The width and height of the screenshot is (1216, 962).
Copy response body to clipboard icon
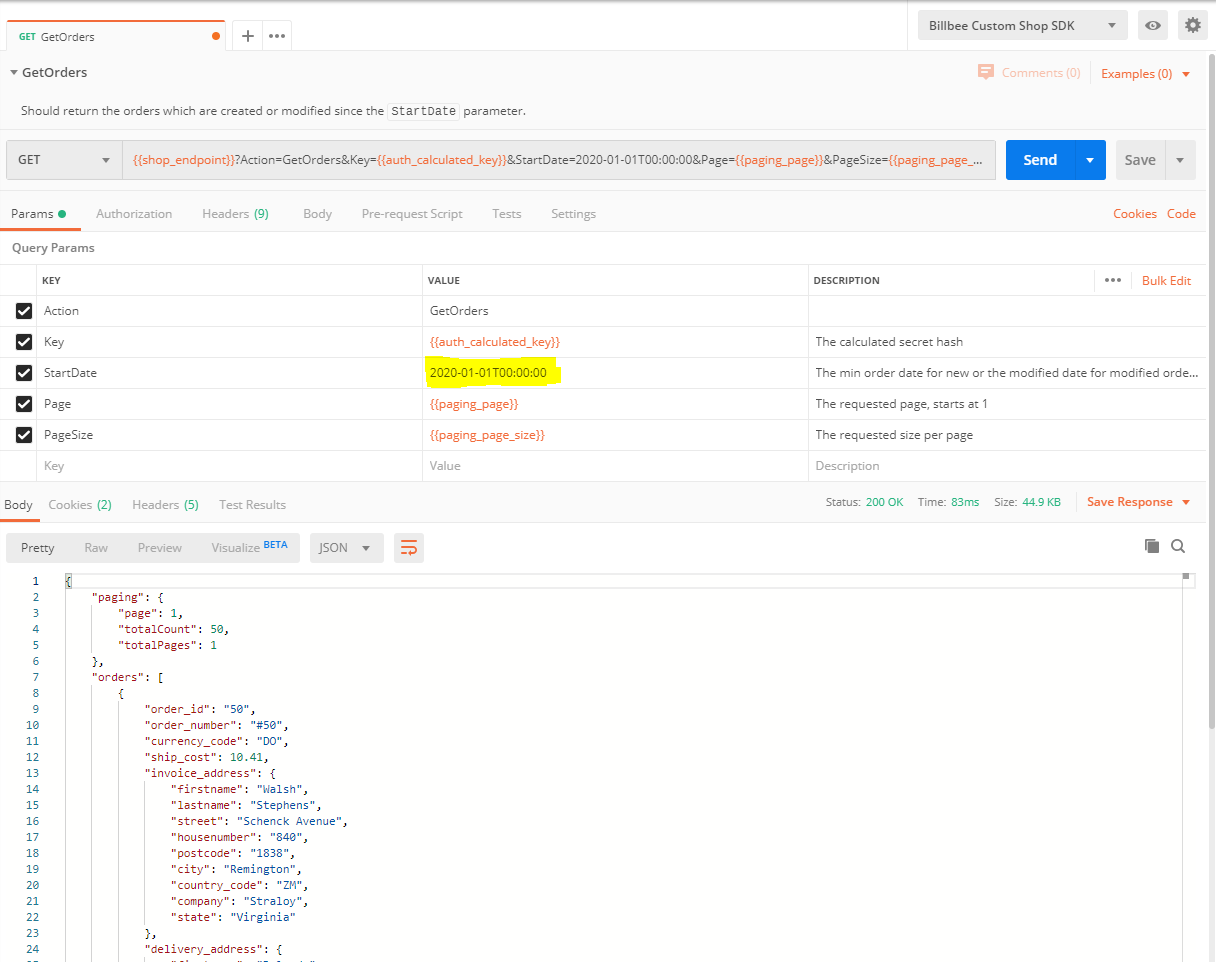tap(1152, 546)
